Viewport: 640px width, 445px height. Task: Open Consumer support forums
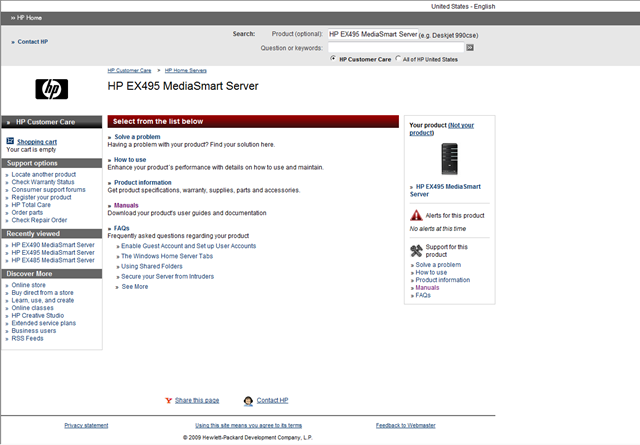click(x=49, y=190)
